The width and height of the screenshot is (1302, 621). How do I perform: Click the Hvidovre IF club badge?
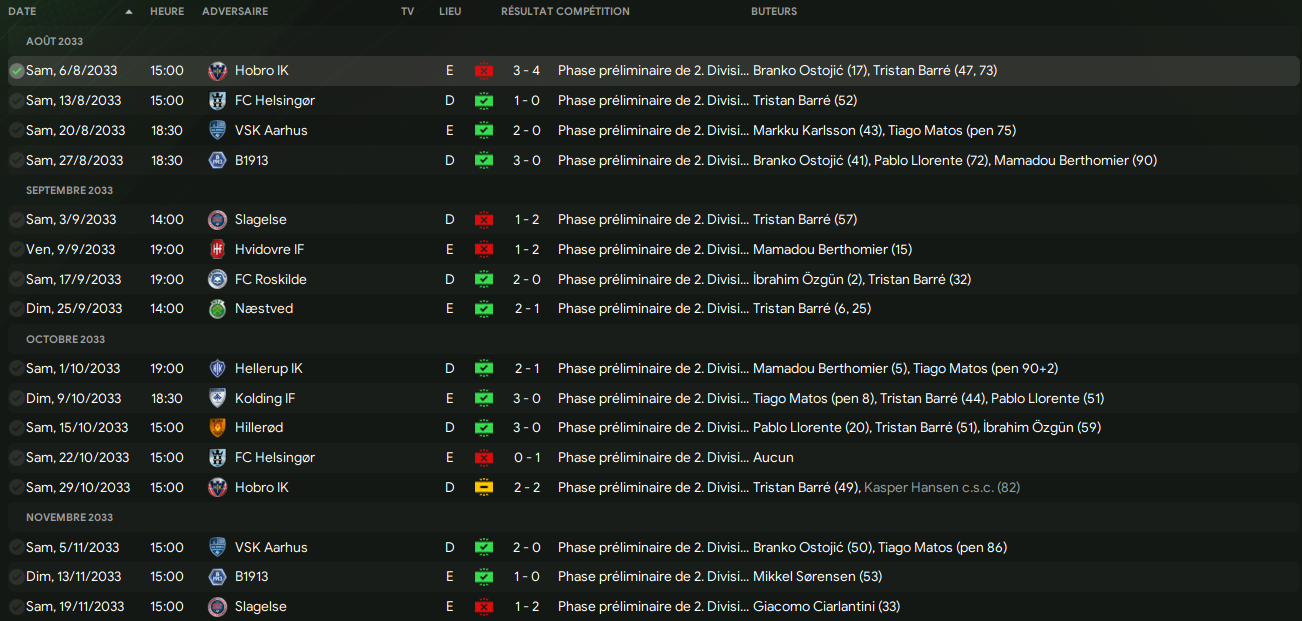pyautogui.click(x=217, y=249)
